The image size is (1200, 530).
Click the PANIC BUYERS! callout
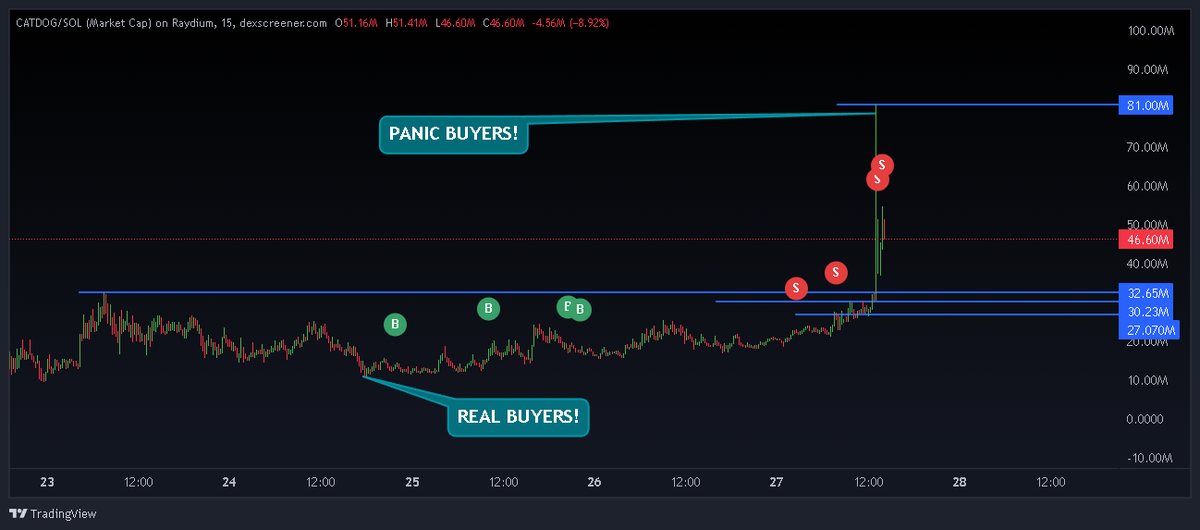pyautogui.click(x=454, y=133)
